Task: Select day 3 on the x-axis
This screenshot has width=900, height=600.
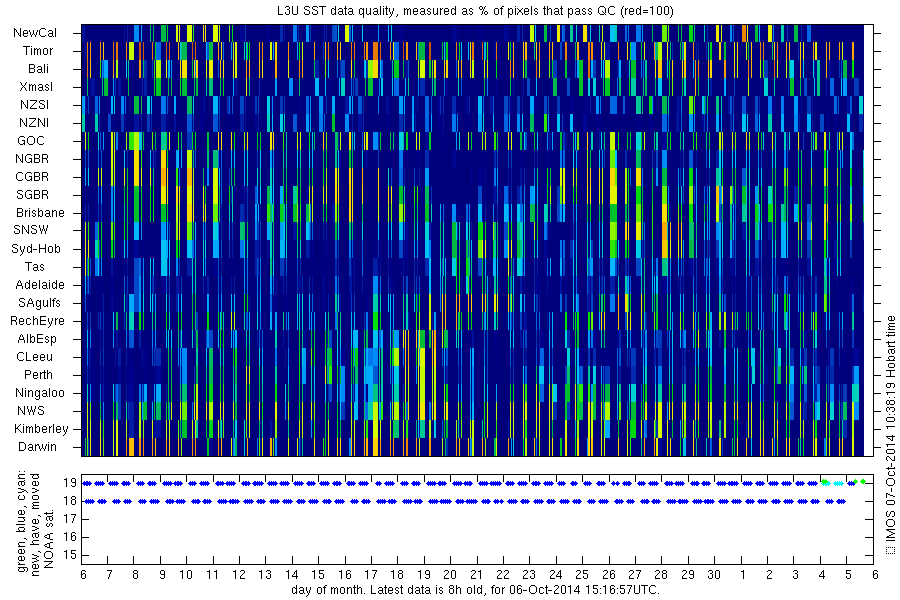Action: (796, 574)
